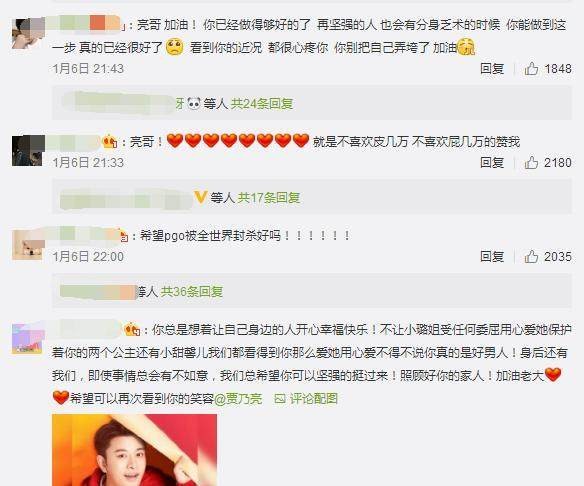Reply to the 1月6日 21:33 comment

[x=492, y=163]
